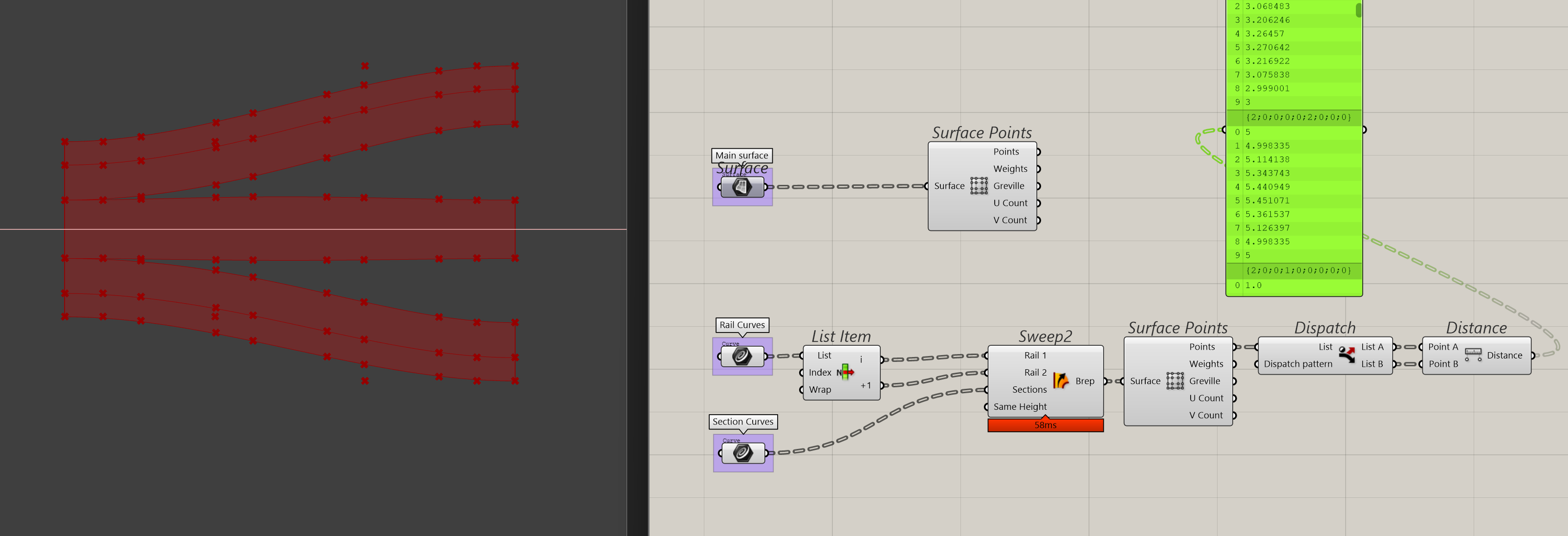The image size is (1568, 536).
Task: Click the upper Surface Points grid icon
Action: pyautogui.click(x=979, y=186)
